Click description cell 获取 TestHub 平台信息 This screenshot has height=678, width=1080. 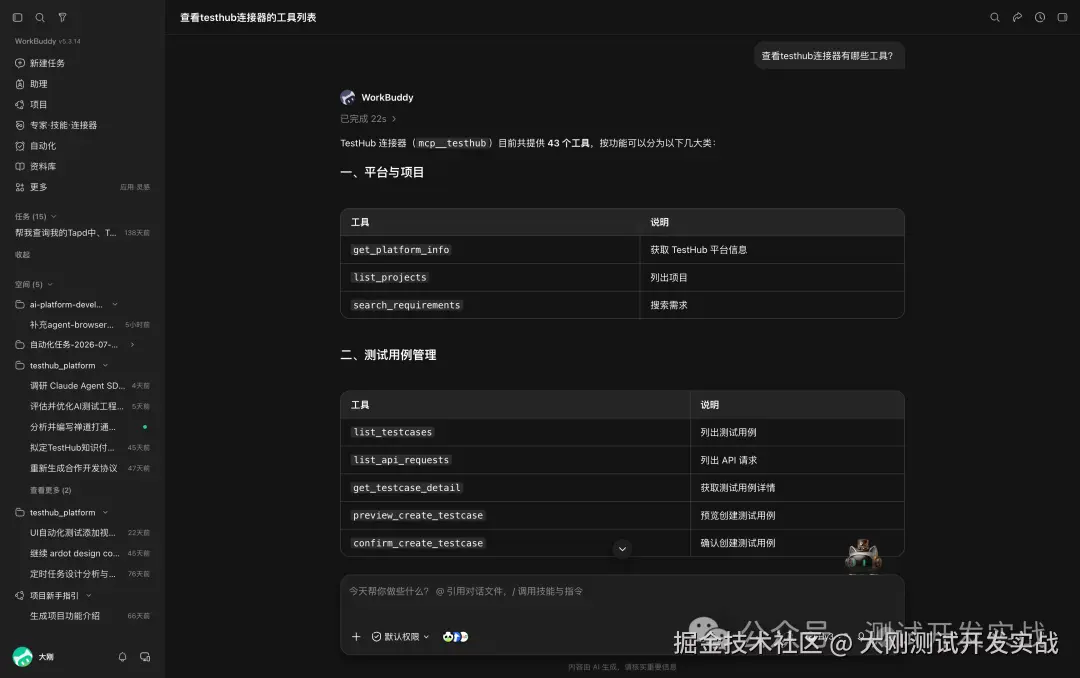coord(698,249)
